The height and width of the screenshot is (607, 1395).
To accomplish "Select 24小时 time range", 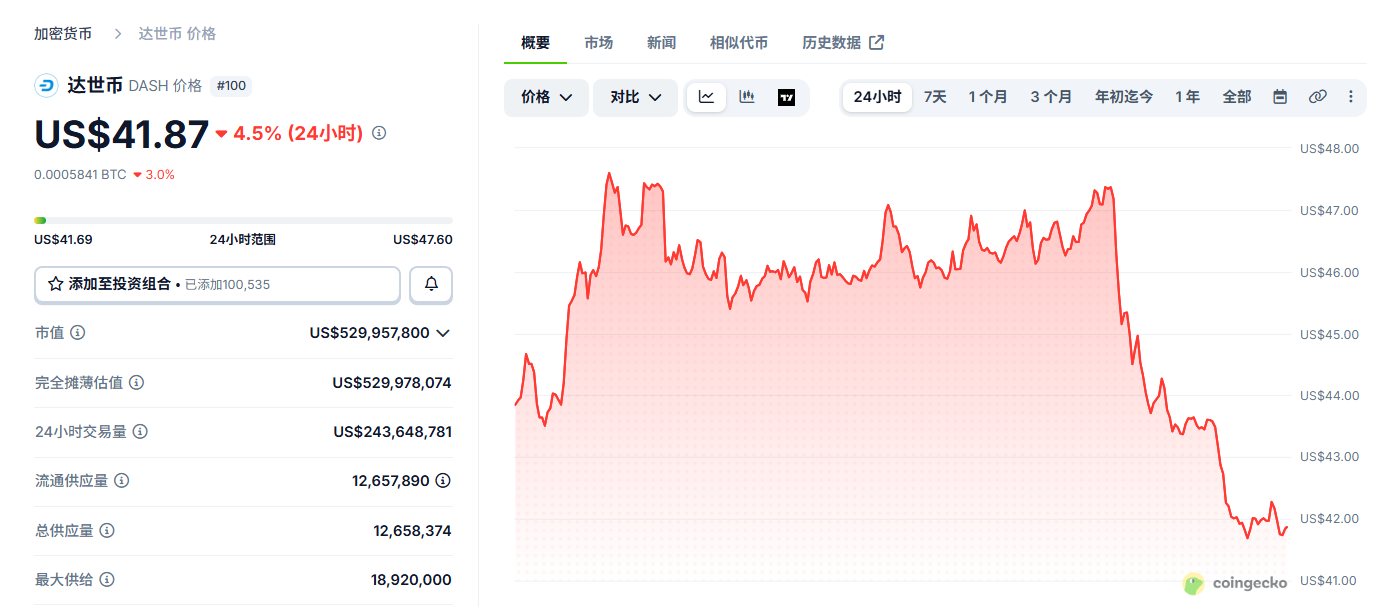I will 877,97.
